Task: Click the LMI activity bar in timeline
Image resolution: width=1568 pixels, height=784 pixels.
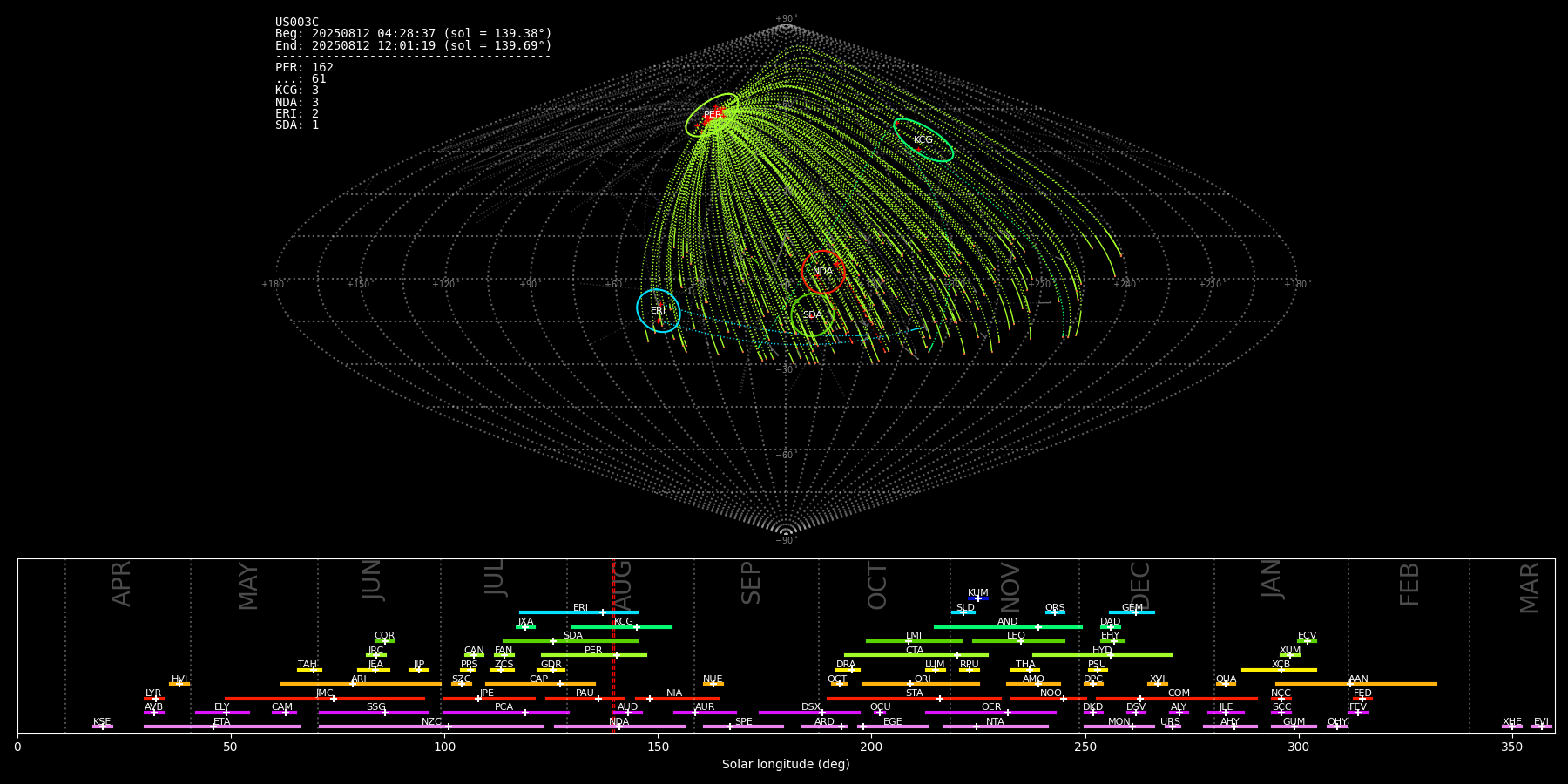Action: click(914, 641)
